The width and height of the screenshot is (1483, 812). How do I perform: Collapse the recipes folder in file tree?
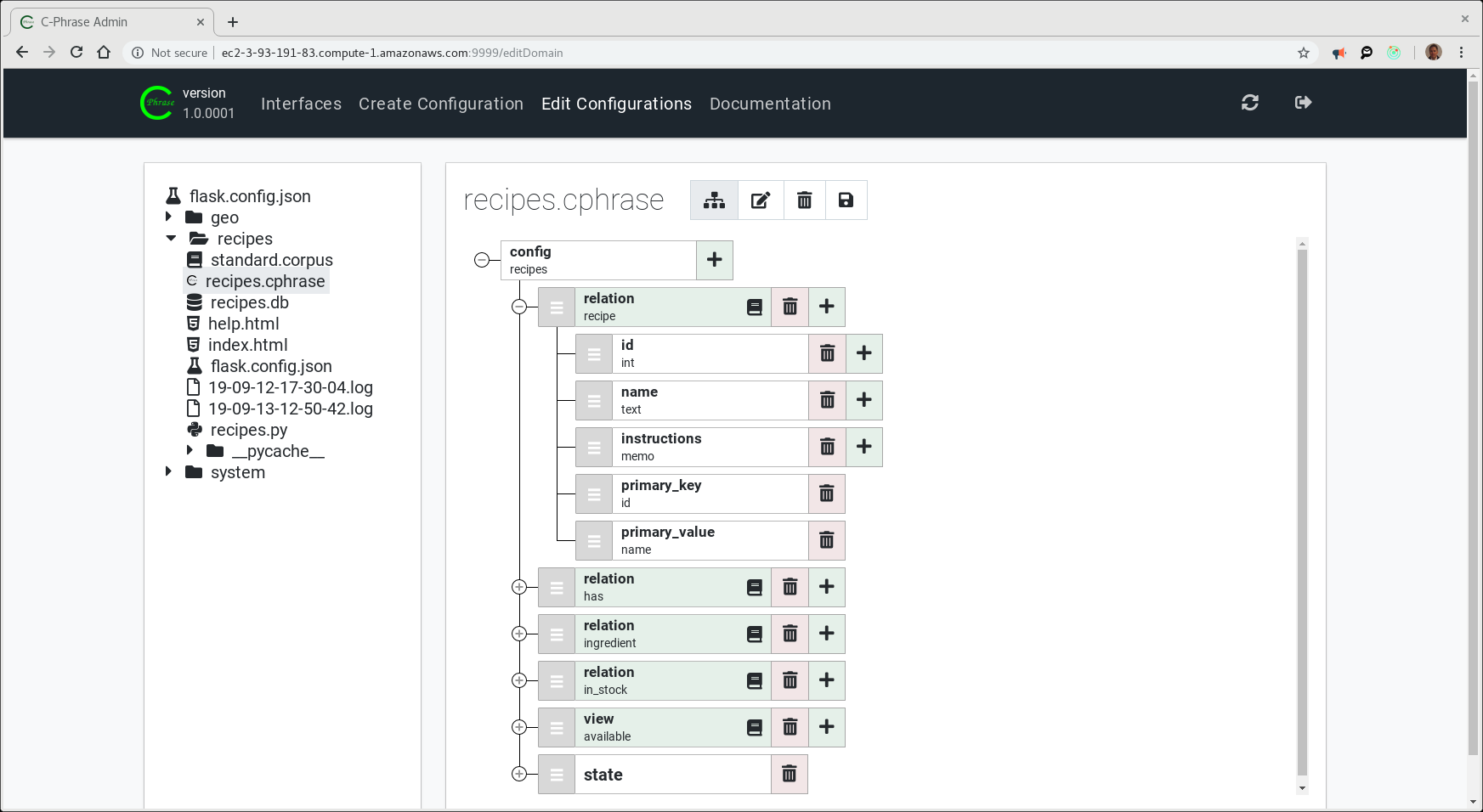(171, 239)
